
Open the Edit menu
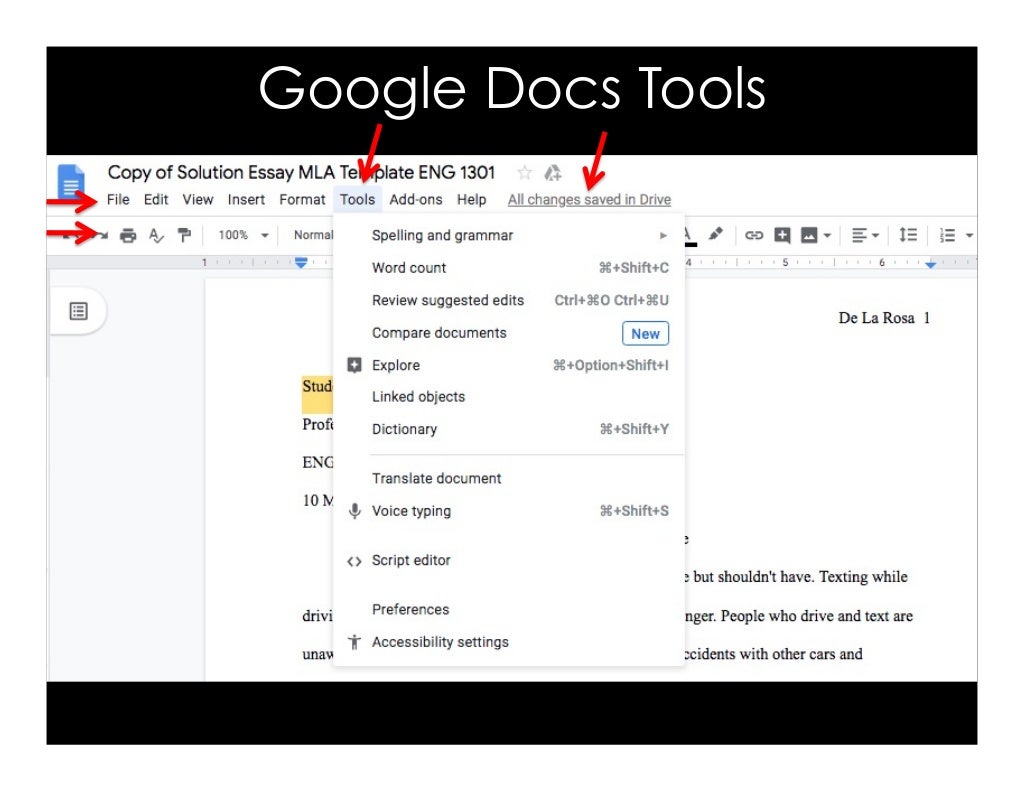point(156,199)
